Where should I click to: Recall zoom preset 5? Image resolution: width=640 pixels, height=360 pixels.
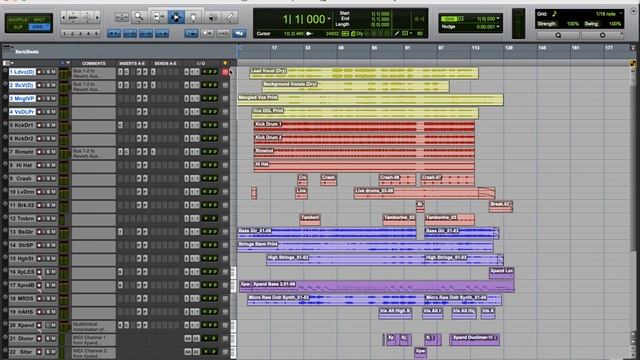97,33
